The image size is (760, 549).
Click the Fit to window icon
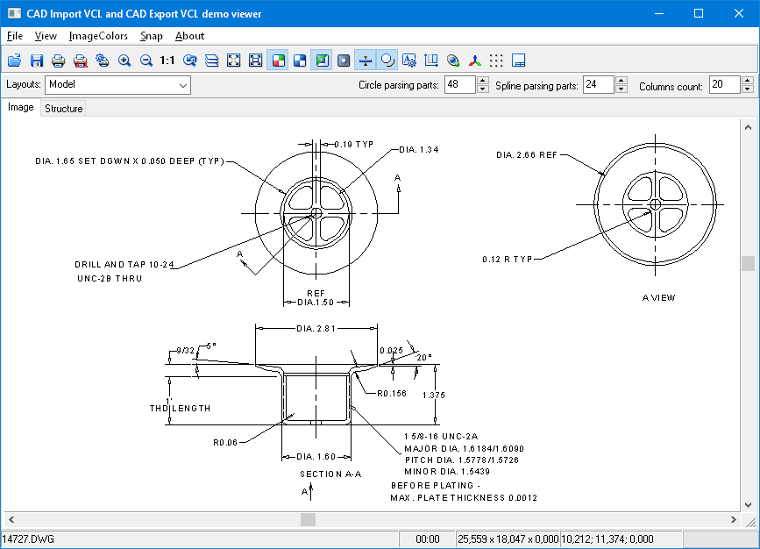pos(233,60)
